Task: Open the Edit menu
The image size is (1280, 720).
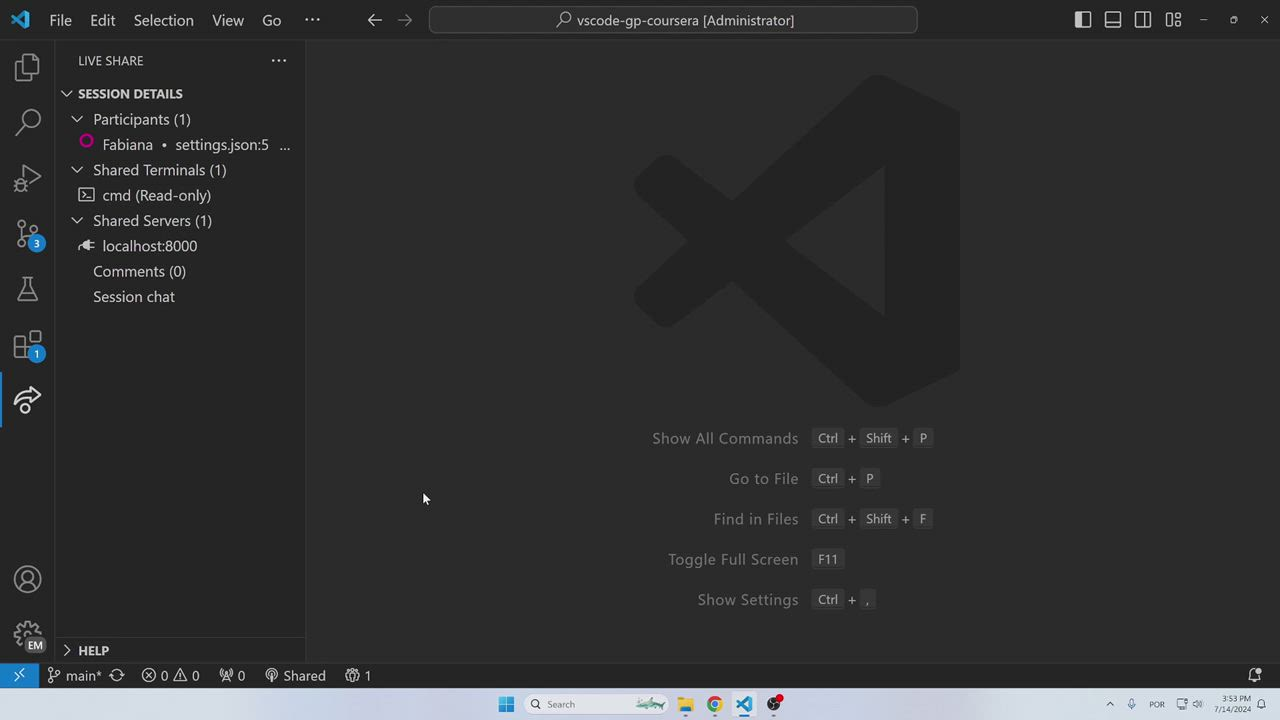Action: pos(103,20)
